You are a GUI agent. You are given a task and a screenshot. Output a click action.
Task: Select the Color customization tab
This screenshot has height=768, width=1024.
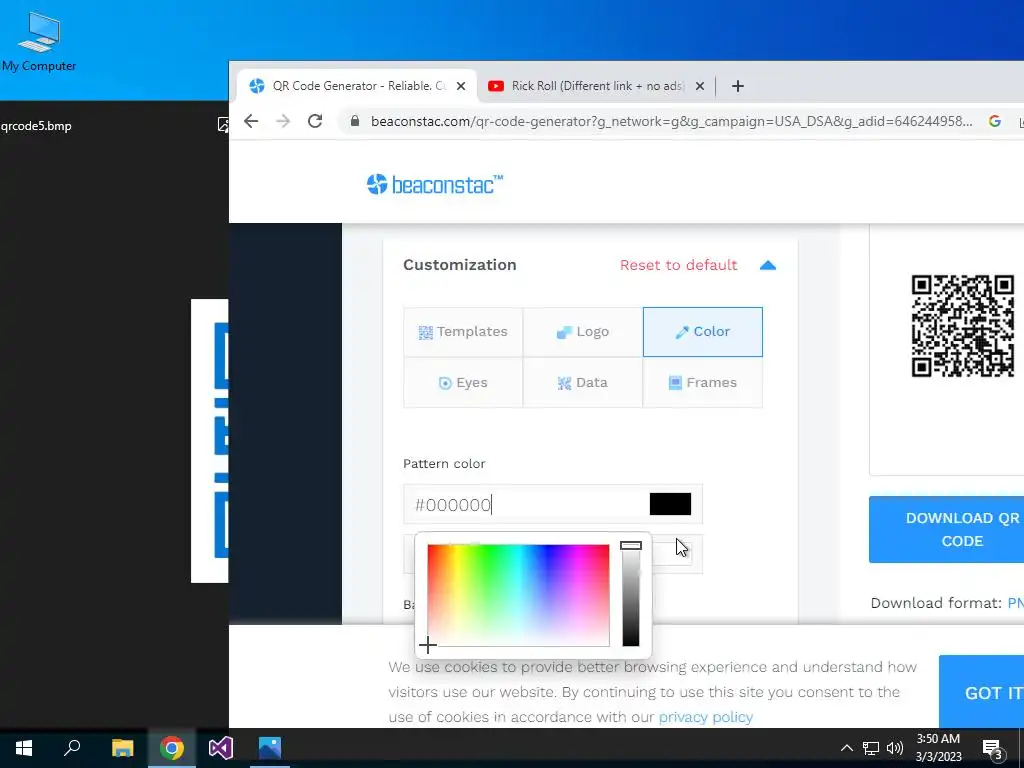coord(703,332)
